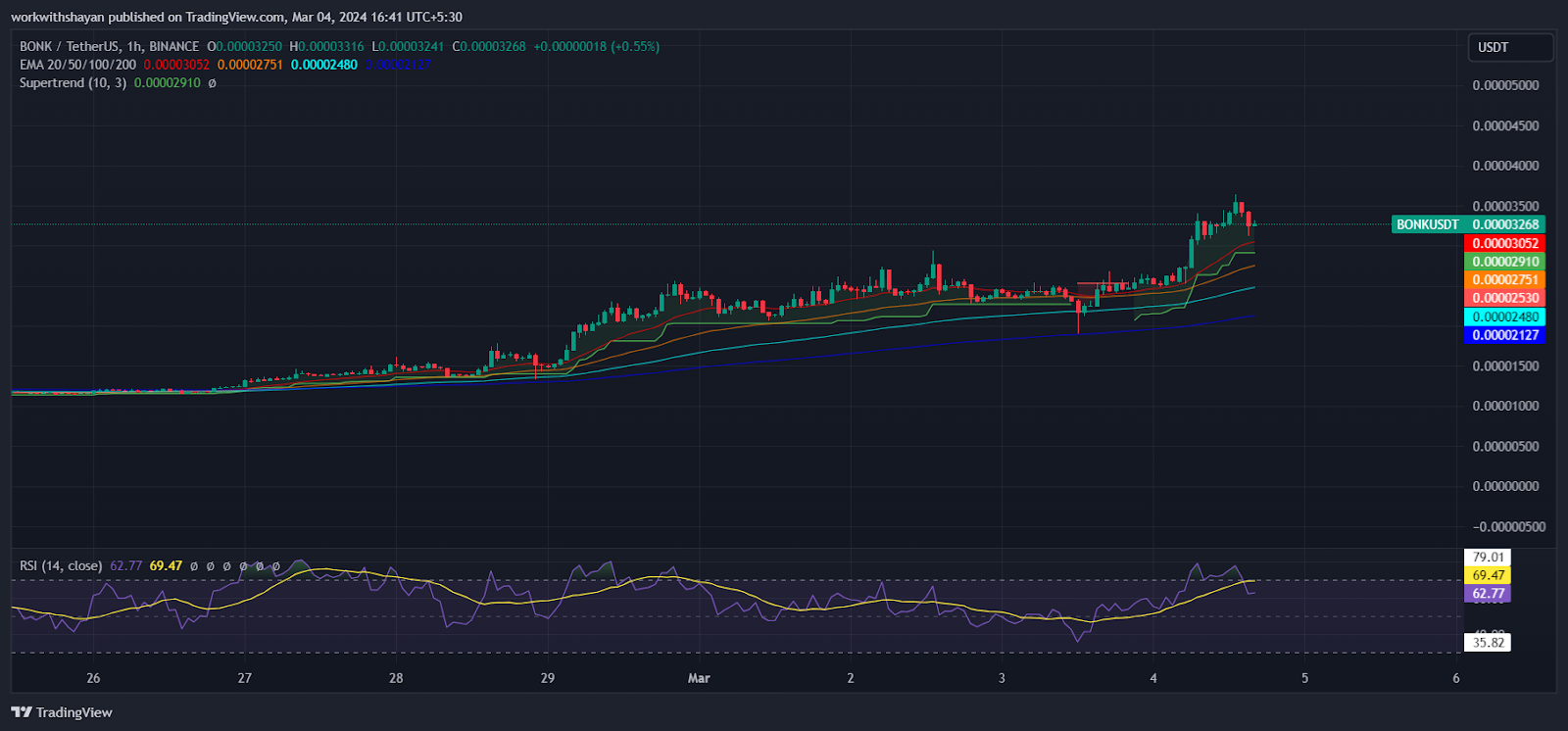Click the close value 0.00003268 in legend
Image resolution: width=1568 pixels, height=731 pixels.
point(493,46)
